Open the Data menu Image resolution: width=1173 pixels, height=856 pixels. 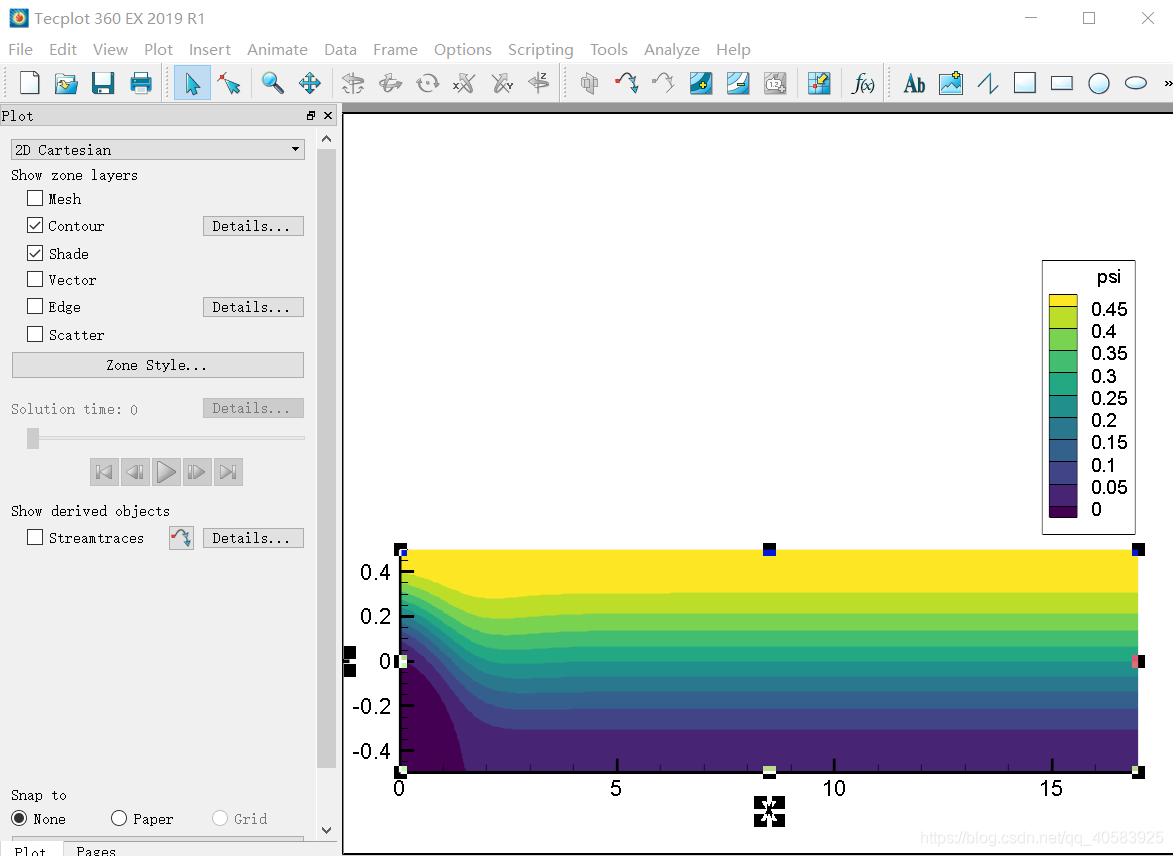340,49
